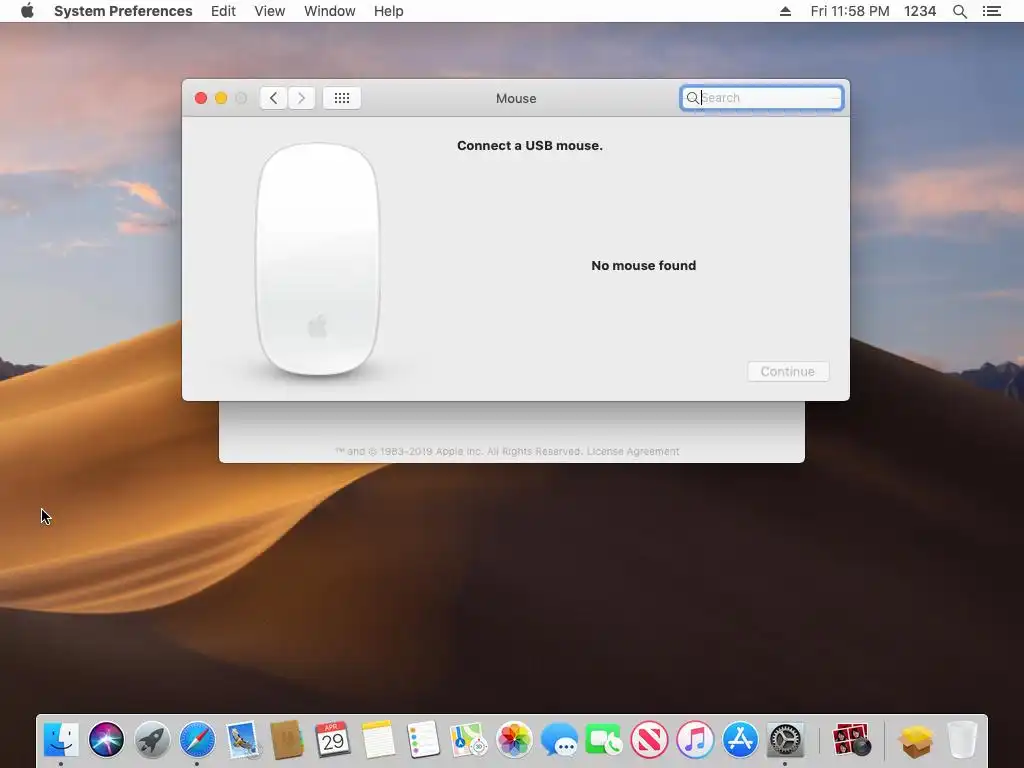The height and width of the screenshot is (768, 1024).
Task: Open System Preferences gear in Dock
Action: 785,740
